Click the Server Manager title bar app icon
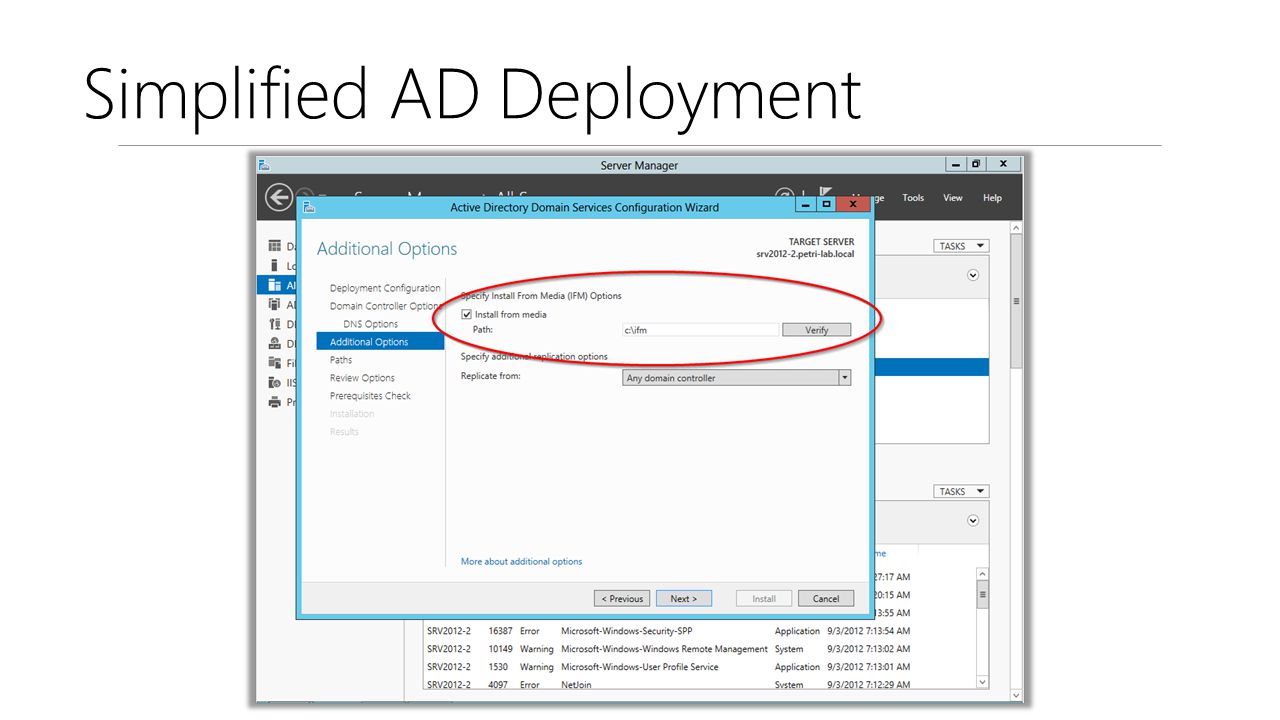Screen dimensions: 1280x720 point(264,165)
